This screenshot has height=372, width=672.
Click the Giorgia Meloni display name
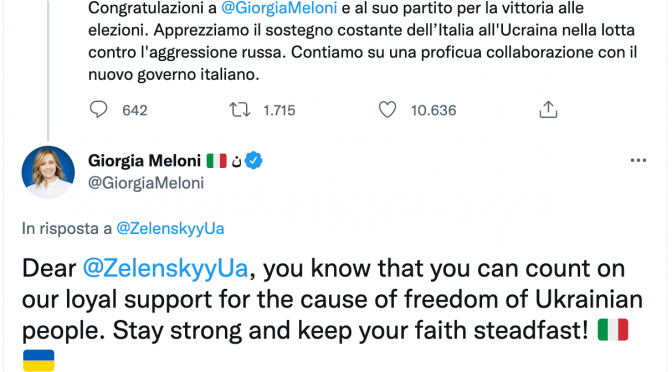[144, 161]
